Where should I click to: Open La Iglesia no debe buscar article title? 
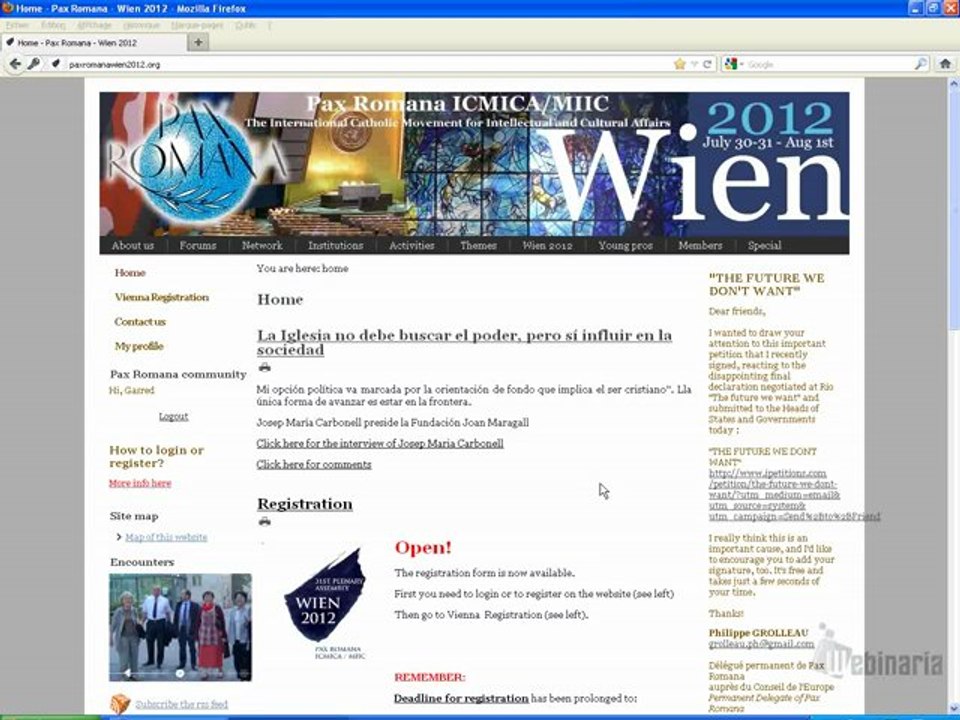(x=464, y=342)
